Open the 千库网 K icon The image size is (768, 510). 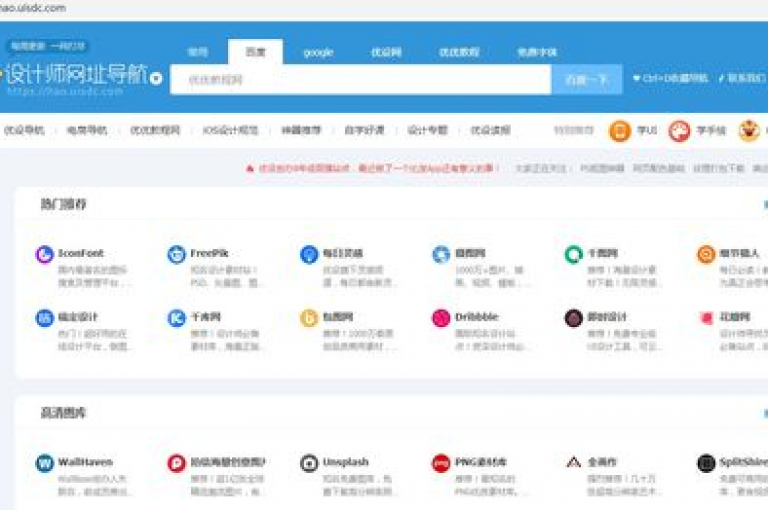(x=176, y=318)
